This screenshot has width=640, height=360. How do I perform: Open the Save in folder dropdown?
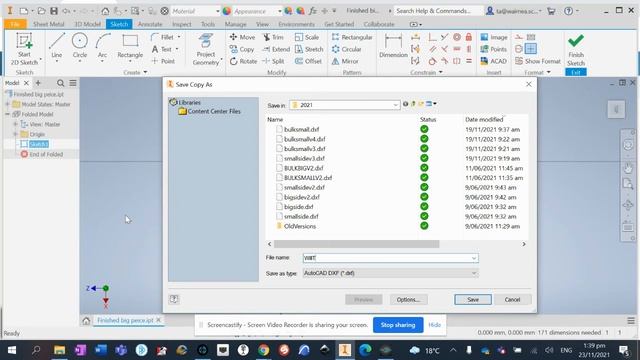click(344, 105)
